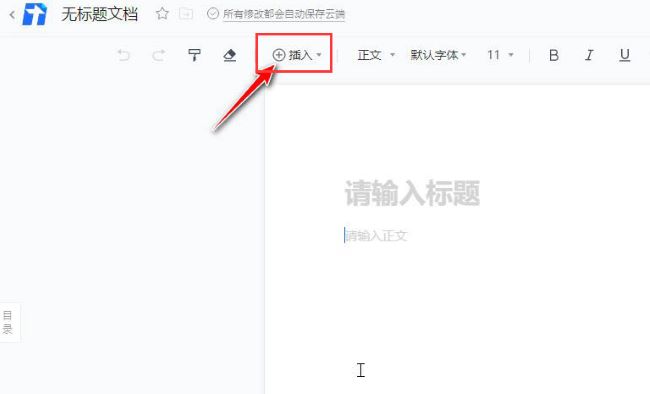Viewport: 650px width, 394px height.
Task: Click the 请输入标题 title field
Action: (412, 193)
